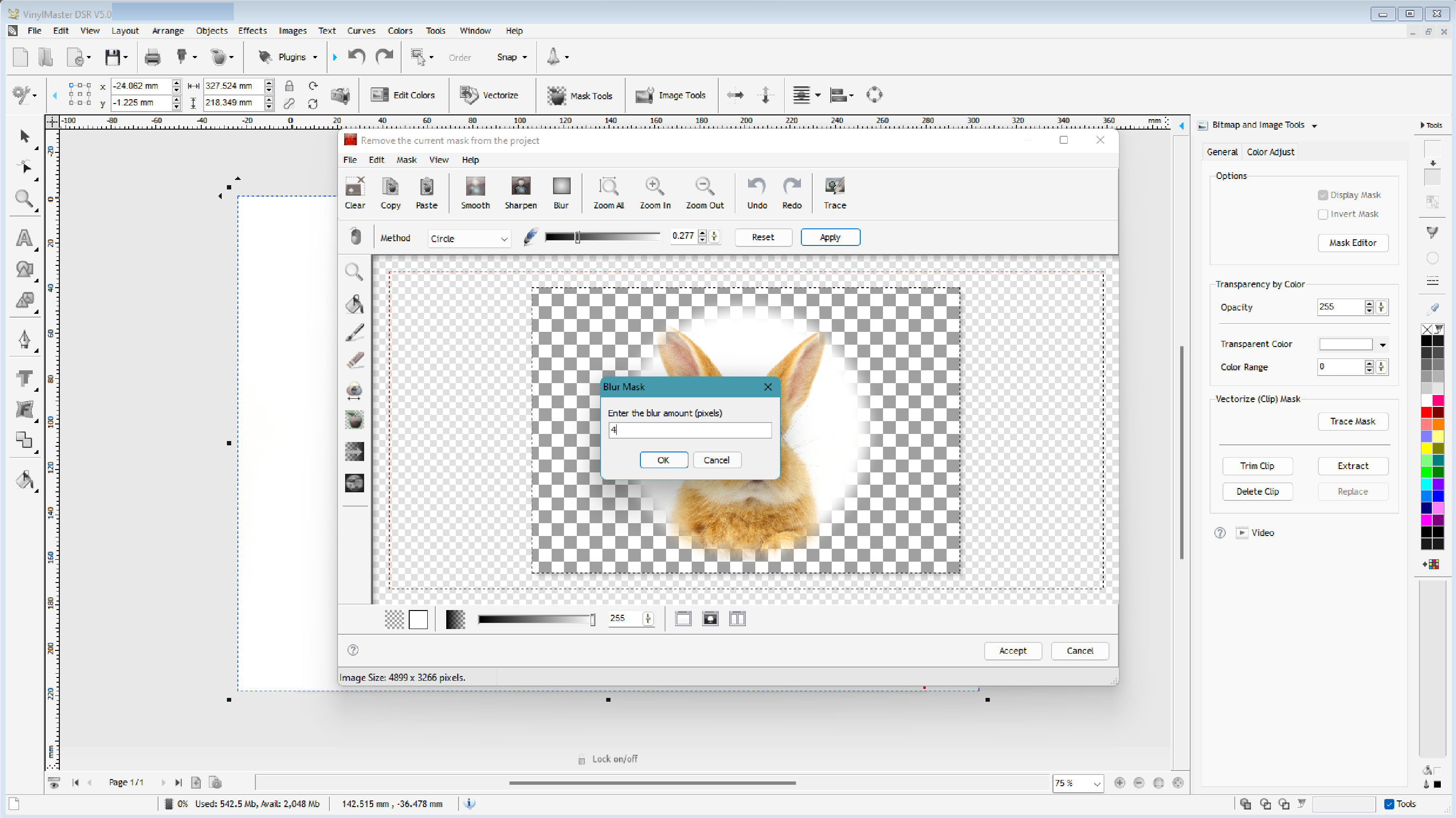
Task: Apply Smooth to the mask
Action: [475, 193]
